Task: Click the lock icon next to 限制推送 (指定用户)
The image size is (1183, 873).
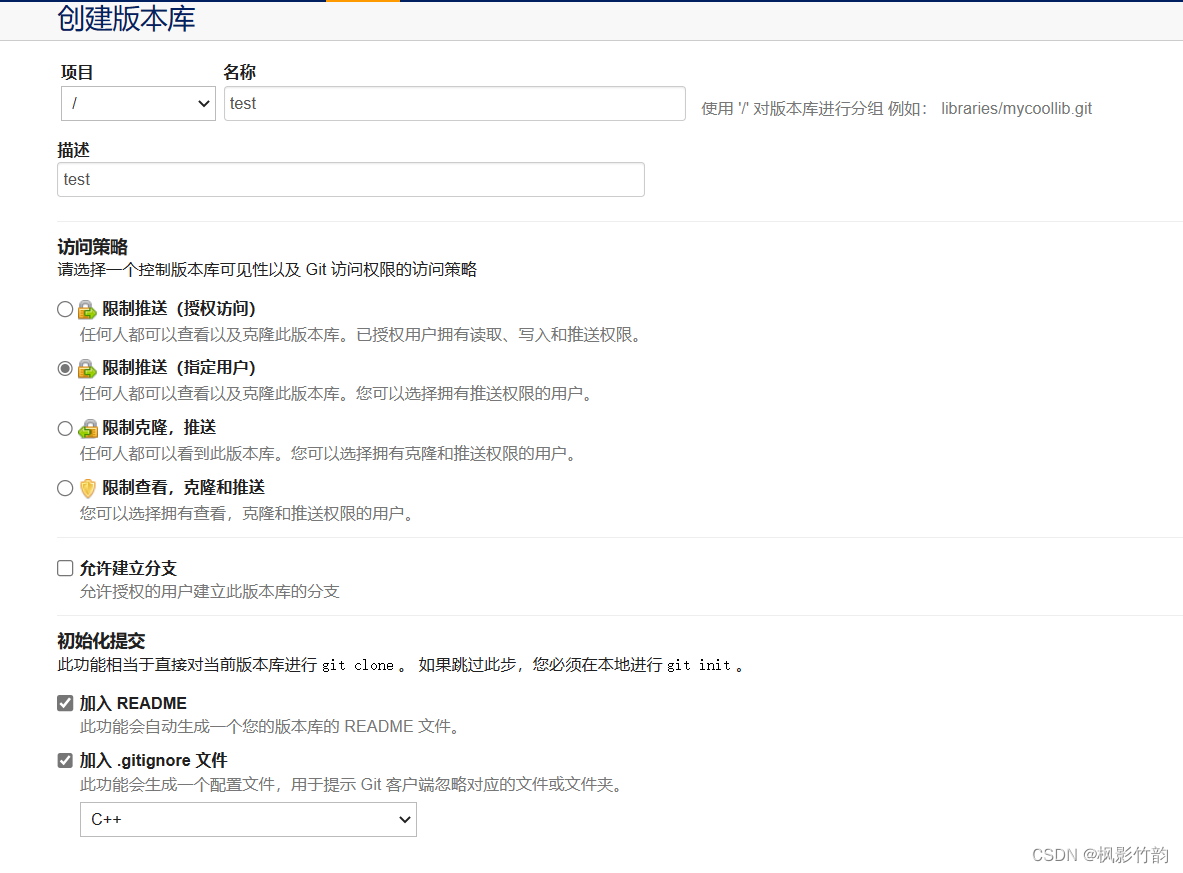Action: click(87, 368)
